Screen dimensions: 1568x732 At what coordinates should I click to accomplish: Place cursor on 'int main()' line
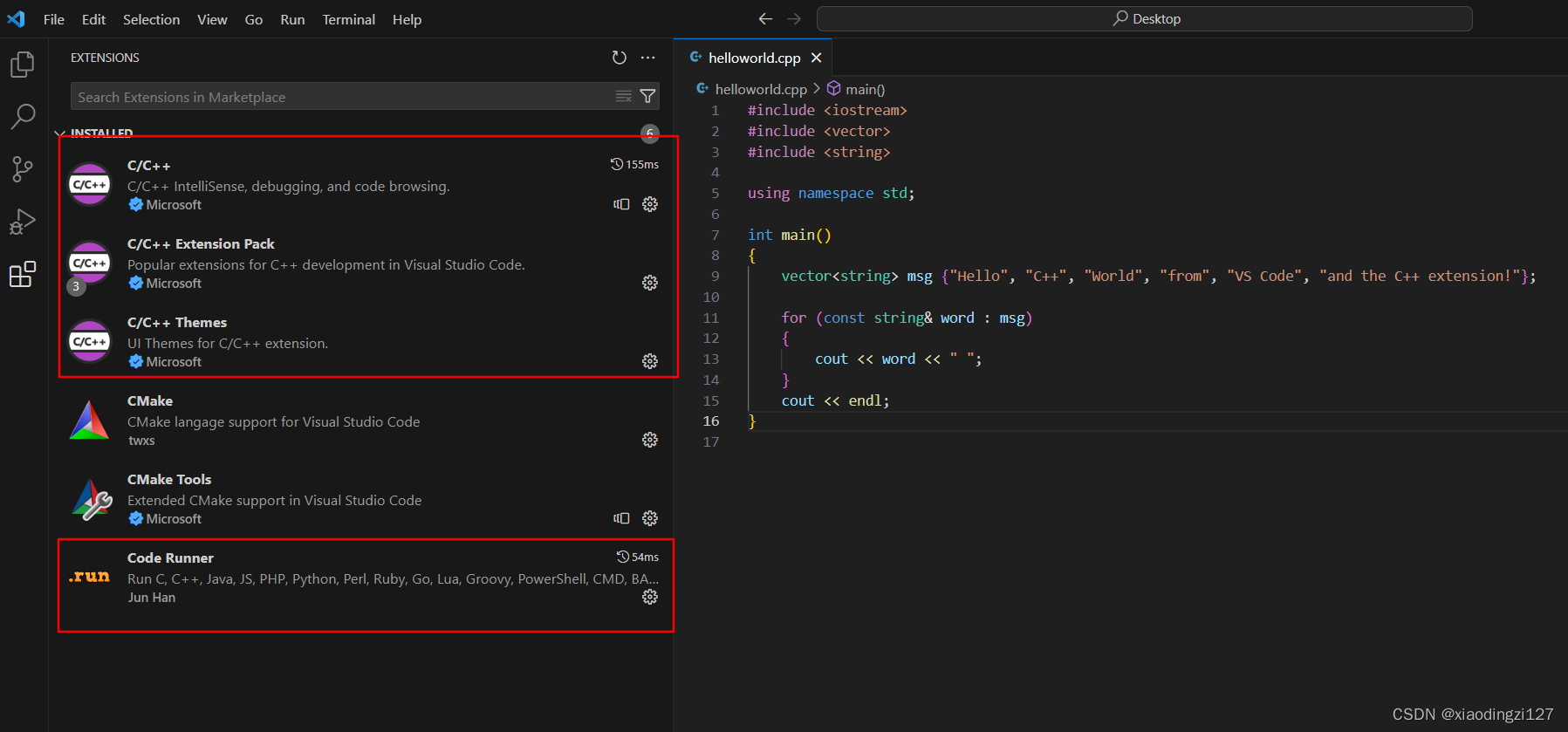pyautogui.click(x=790, y=235)
